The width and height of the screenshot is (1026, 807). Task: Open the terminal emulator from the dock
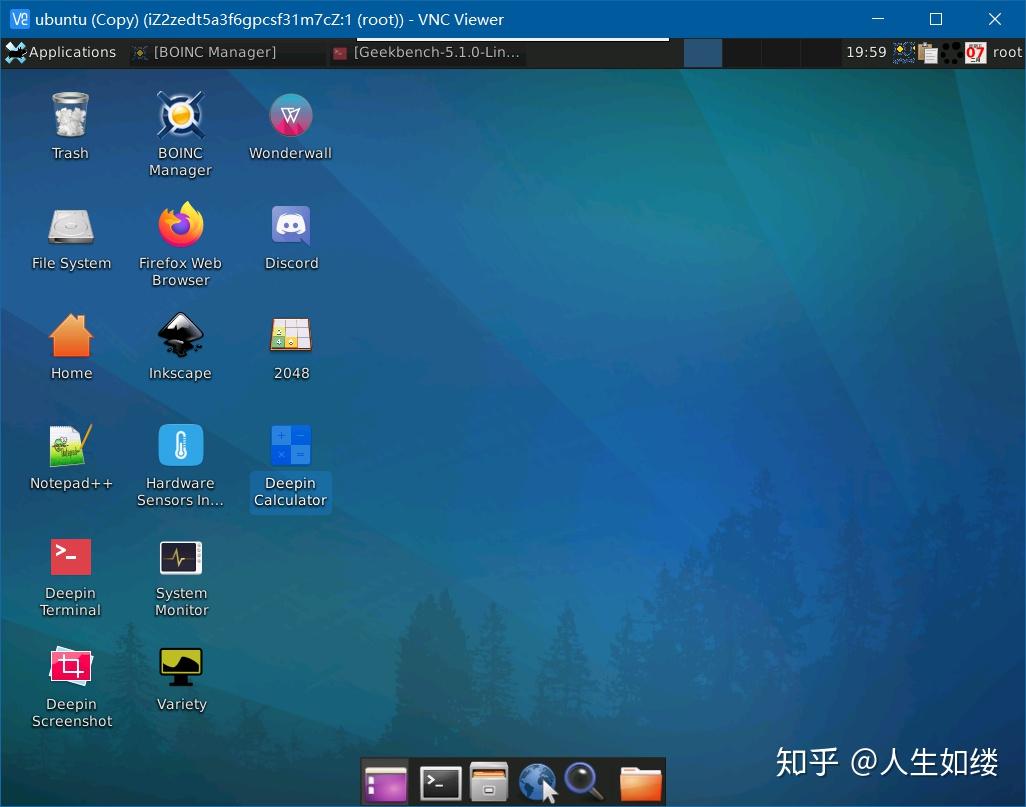tap(440, 782)
